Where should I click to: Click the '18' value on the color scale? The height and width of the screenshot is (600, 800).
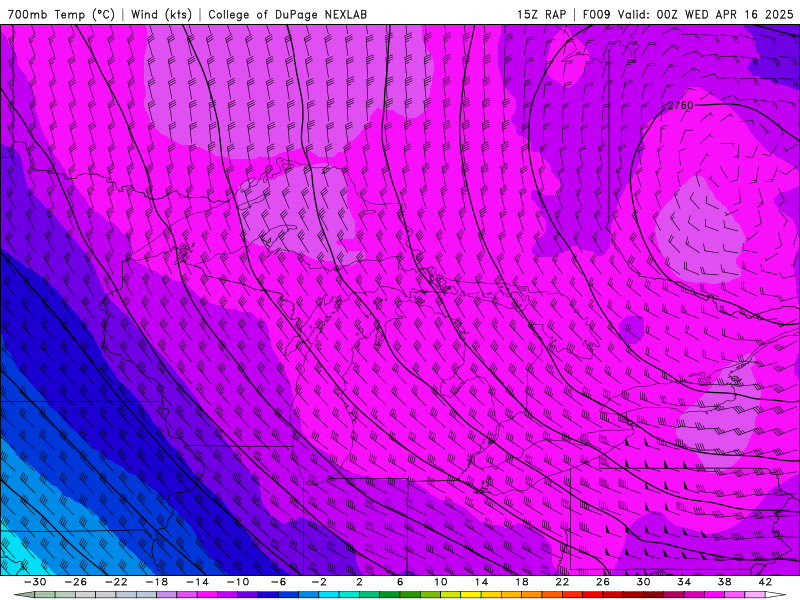point(521,582)
